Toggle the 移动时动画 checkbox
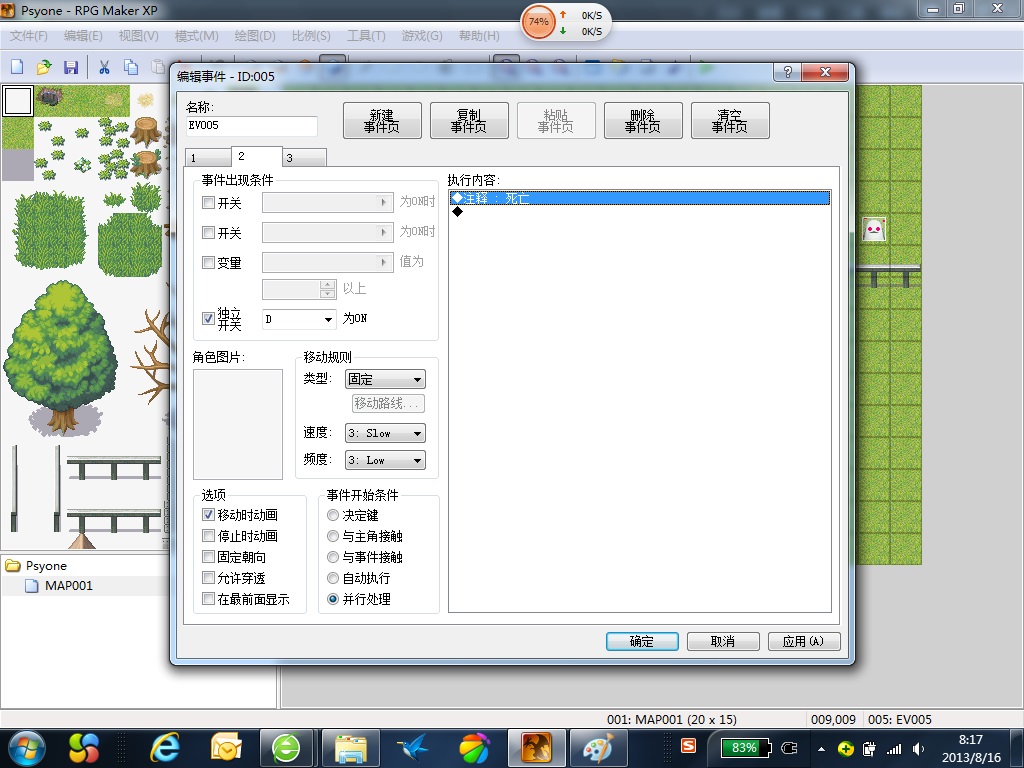The width and height of the screenshot is (1024, 768). pyautogui.click(x=208, y=515)
